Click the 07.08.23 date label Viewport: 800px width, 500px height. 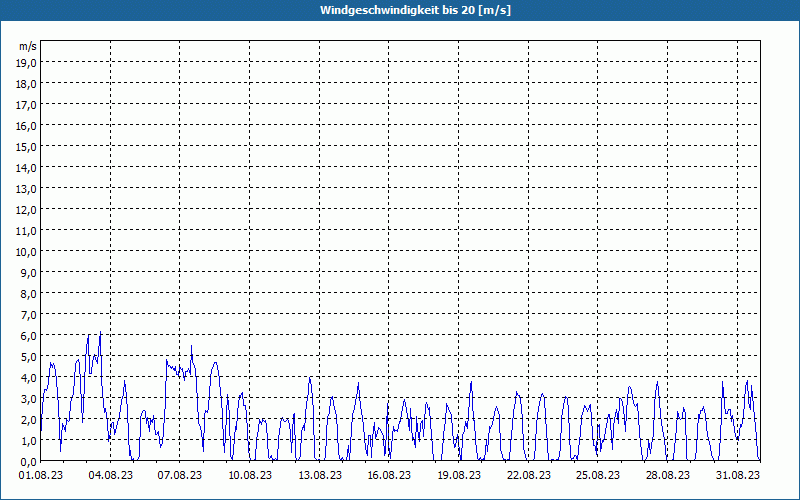click(180, 475)
